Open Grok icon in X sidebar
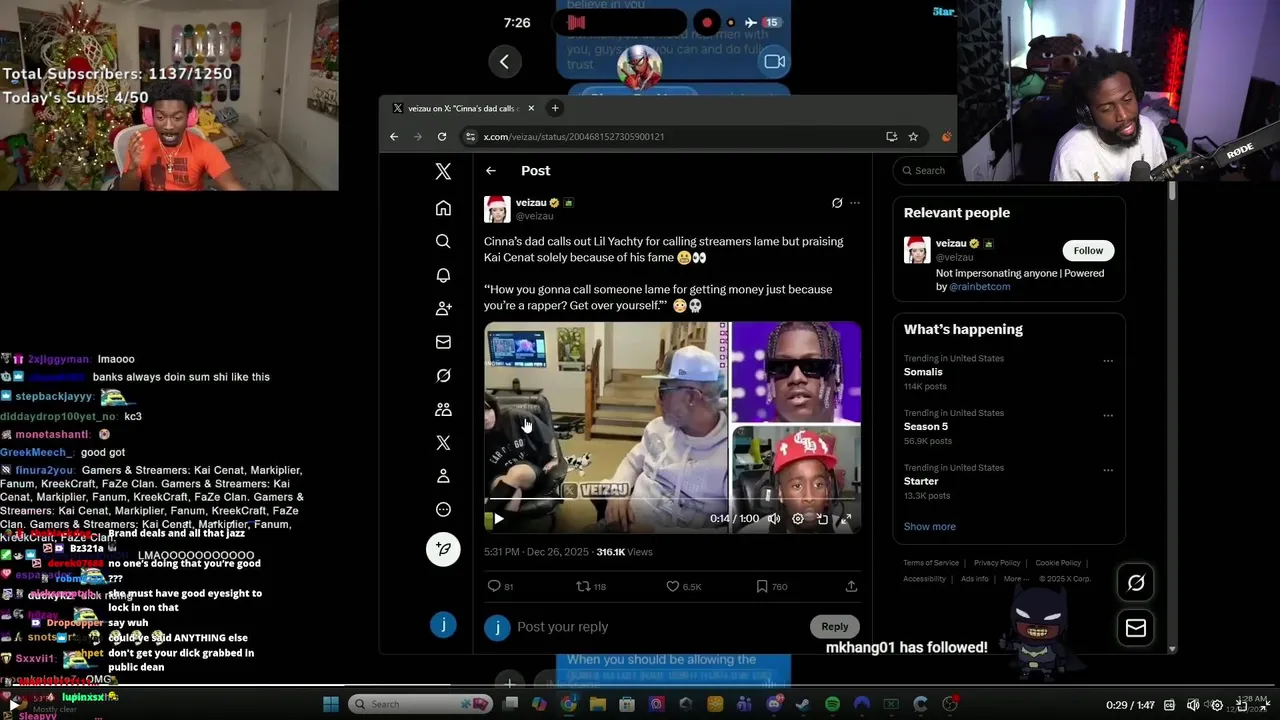Viewport: 1280px width, 720px height. pos(443,375)
